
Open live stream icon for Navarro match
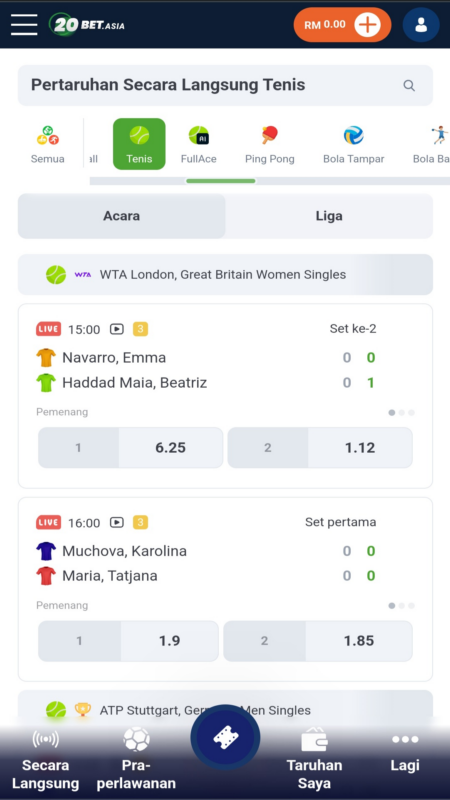117,329
